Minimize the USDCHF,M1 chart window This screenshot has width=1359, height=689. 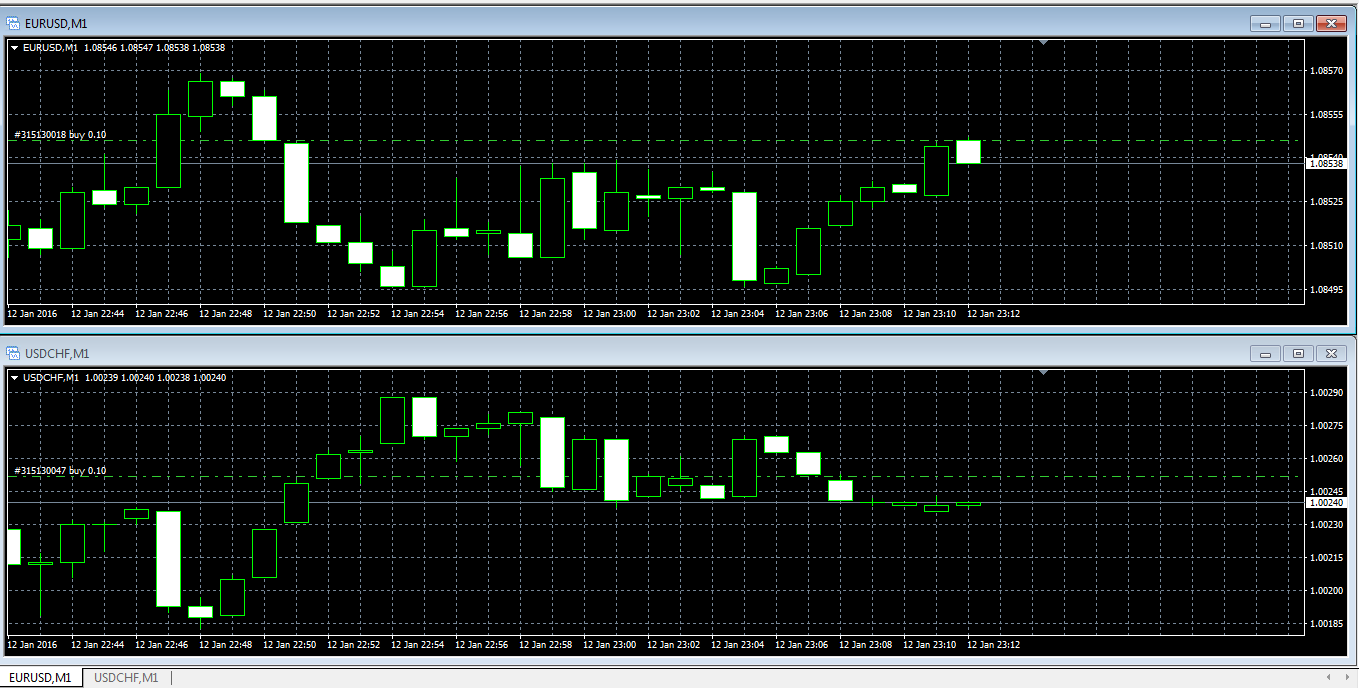coord(1267,353)
